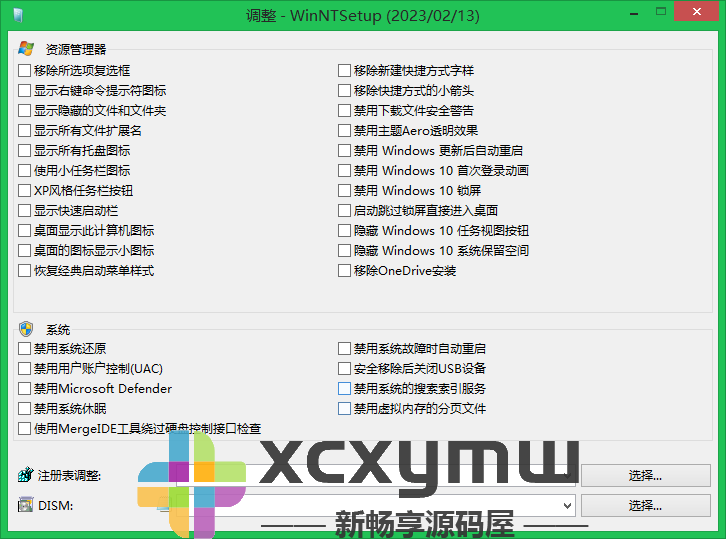
Task: Check 禁用系统还原 option
Action: pos(24,348)
